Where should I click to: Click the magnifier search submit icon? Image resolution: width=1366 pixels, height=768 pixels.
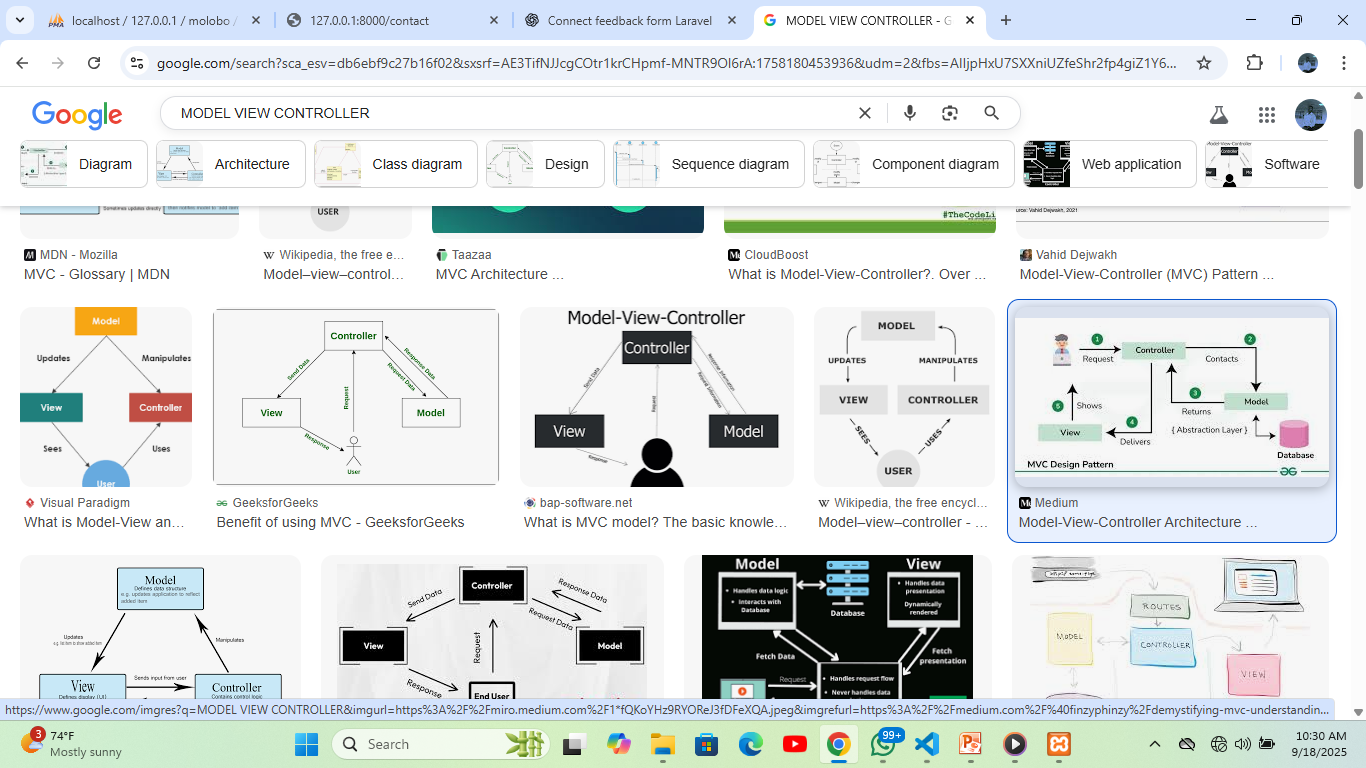pyautogui.click(x=991, y=113)
